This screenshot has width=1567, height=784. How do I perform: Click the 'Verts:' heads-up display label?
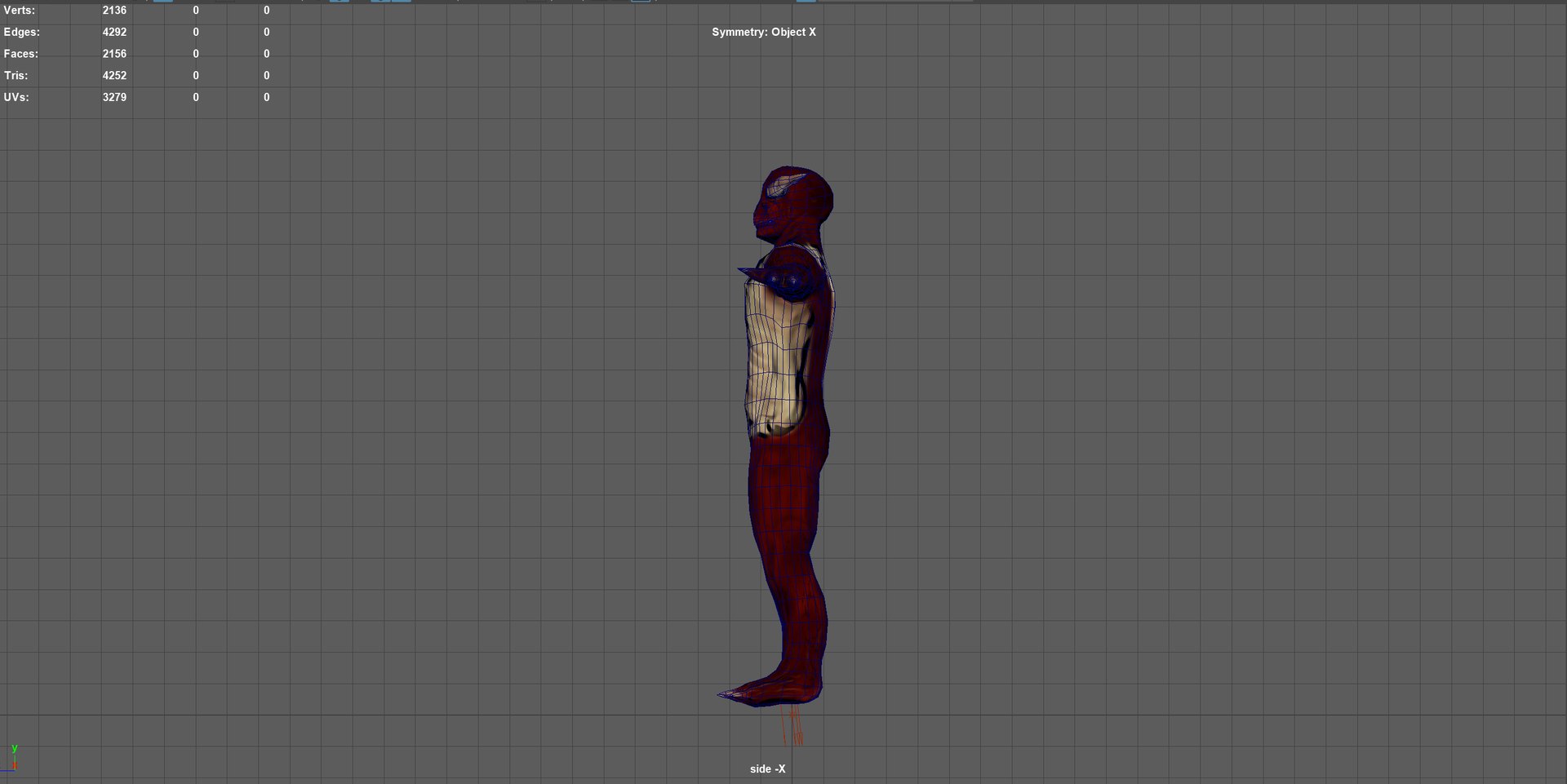click(19, 11)
